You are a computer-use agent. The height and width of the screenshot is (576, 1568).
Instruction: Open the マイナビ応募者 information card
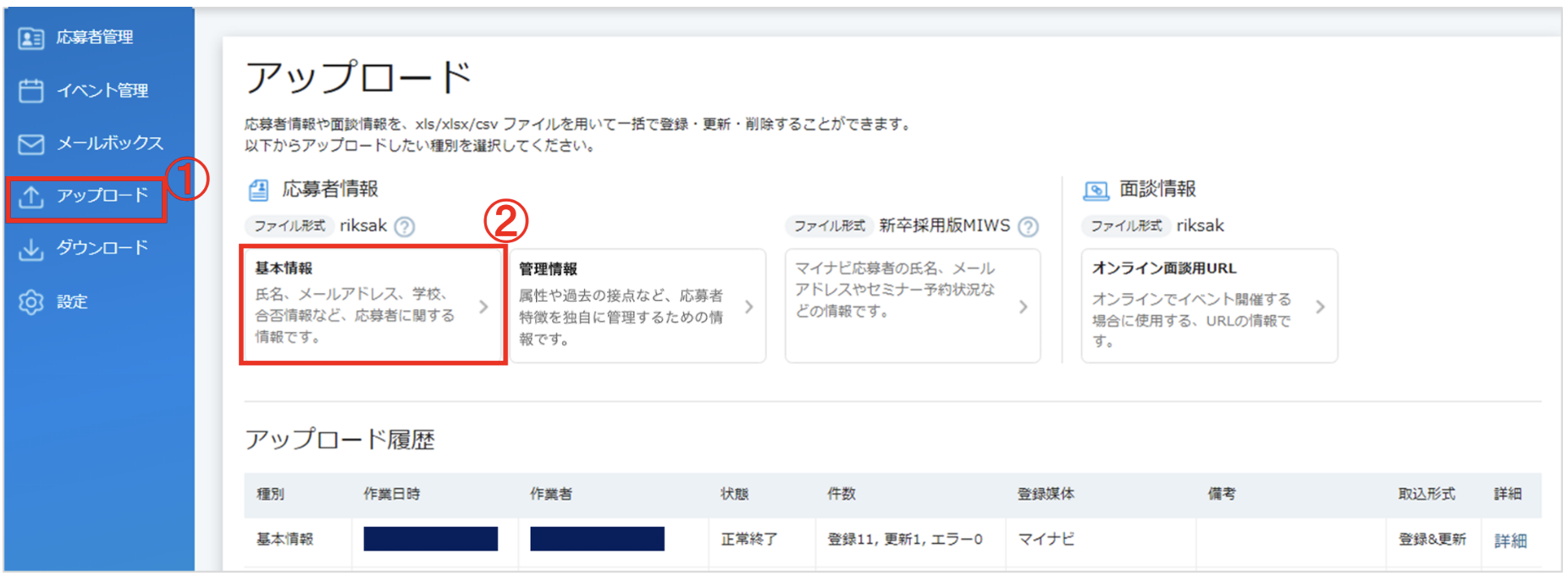coord(912,306)
